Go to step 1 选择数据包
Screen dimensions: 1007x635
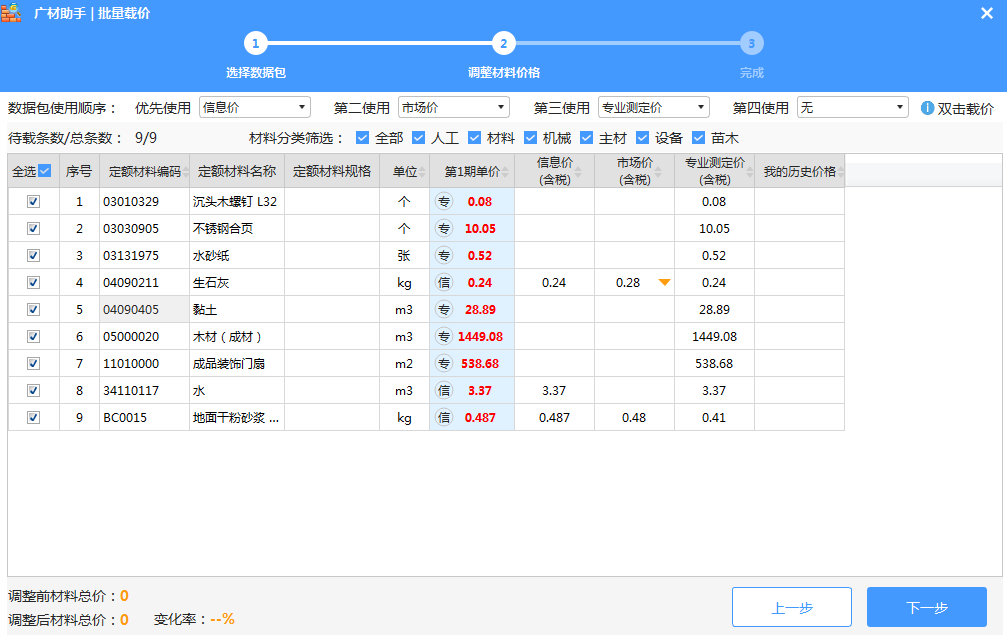(x=255, y=43)
